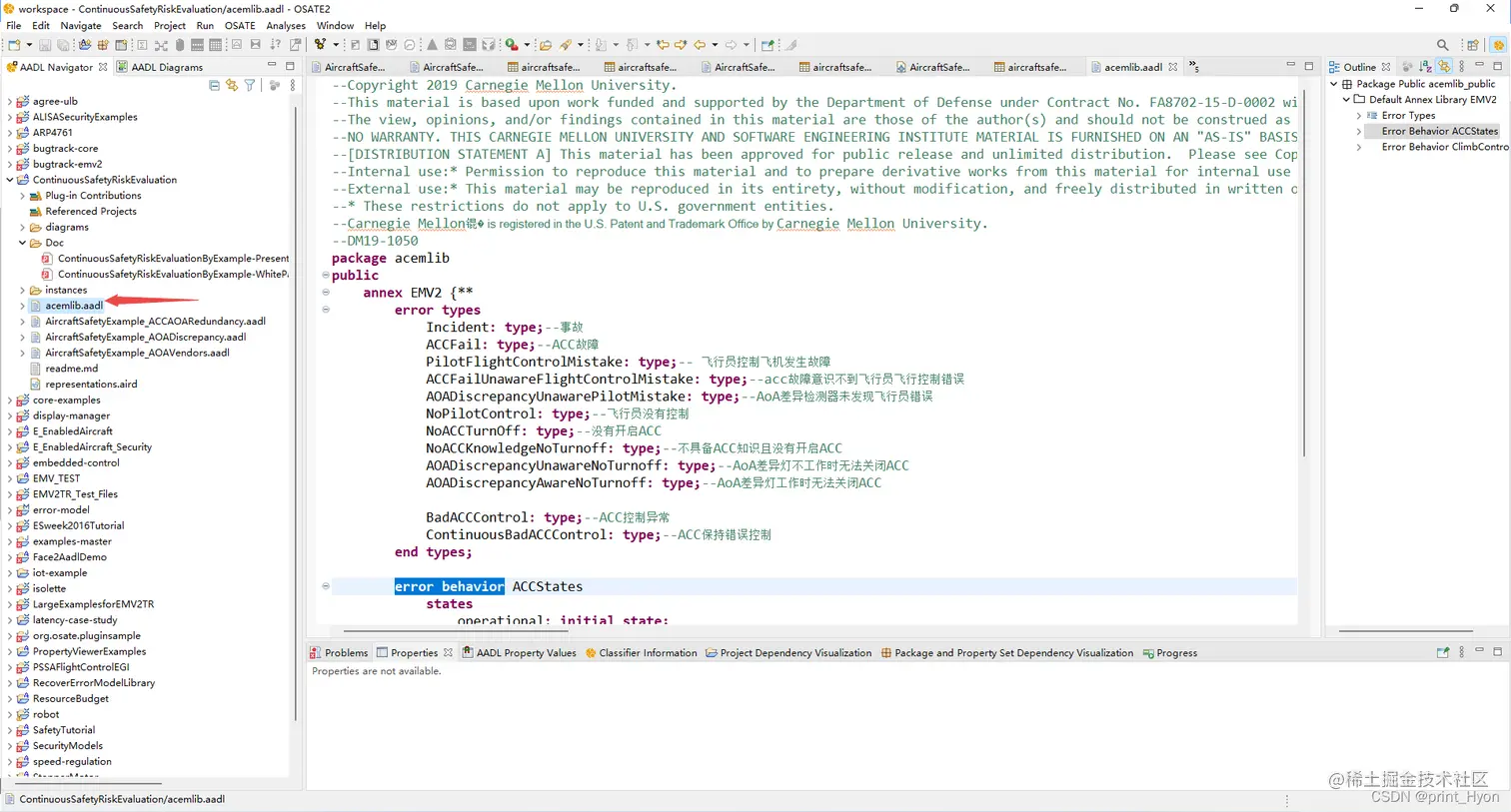The width and height of the screenshot is (1511, 812).
Task: Open the AADL Property Values tab
Action: [x=519, y=652]
